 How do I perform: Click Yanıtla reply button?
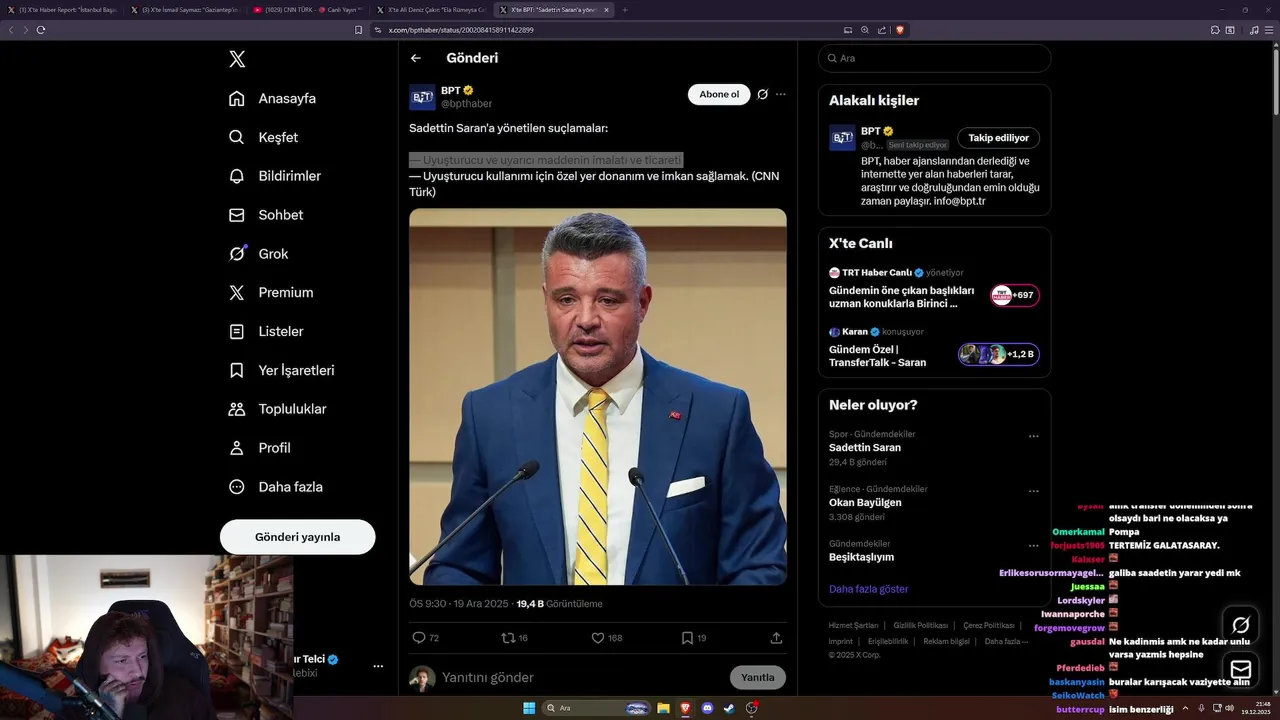pyautogui.click(x=758, y=677)
